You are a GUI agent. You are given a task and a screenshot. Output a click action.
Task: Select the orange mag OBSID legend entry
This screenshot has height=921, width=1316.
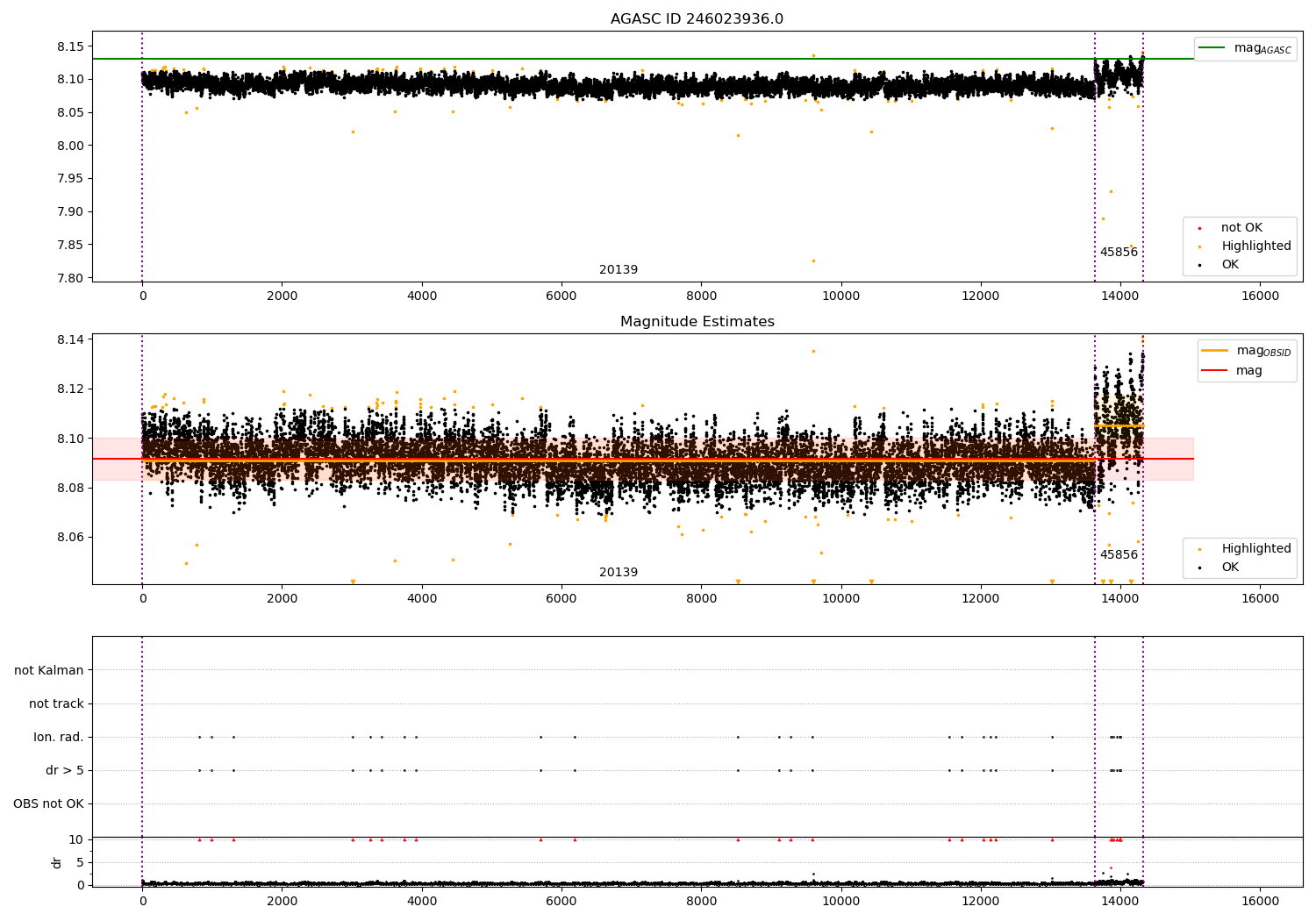[1246, 351]
